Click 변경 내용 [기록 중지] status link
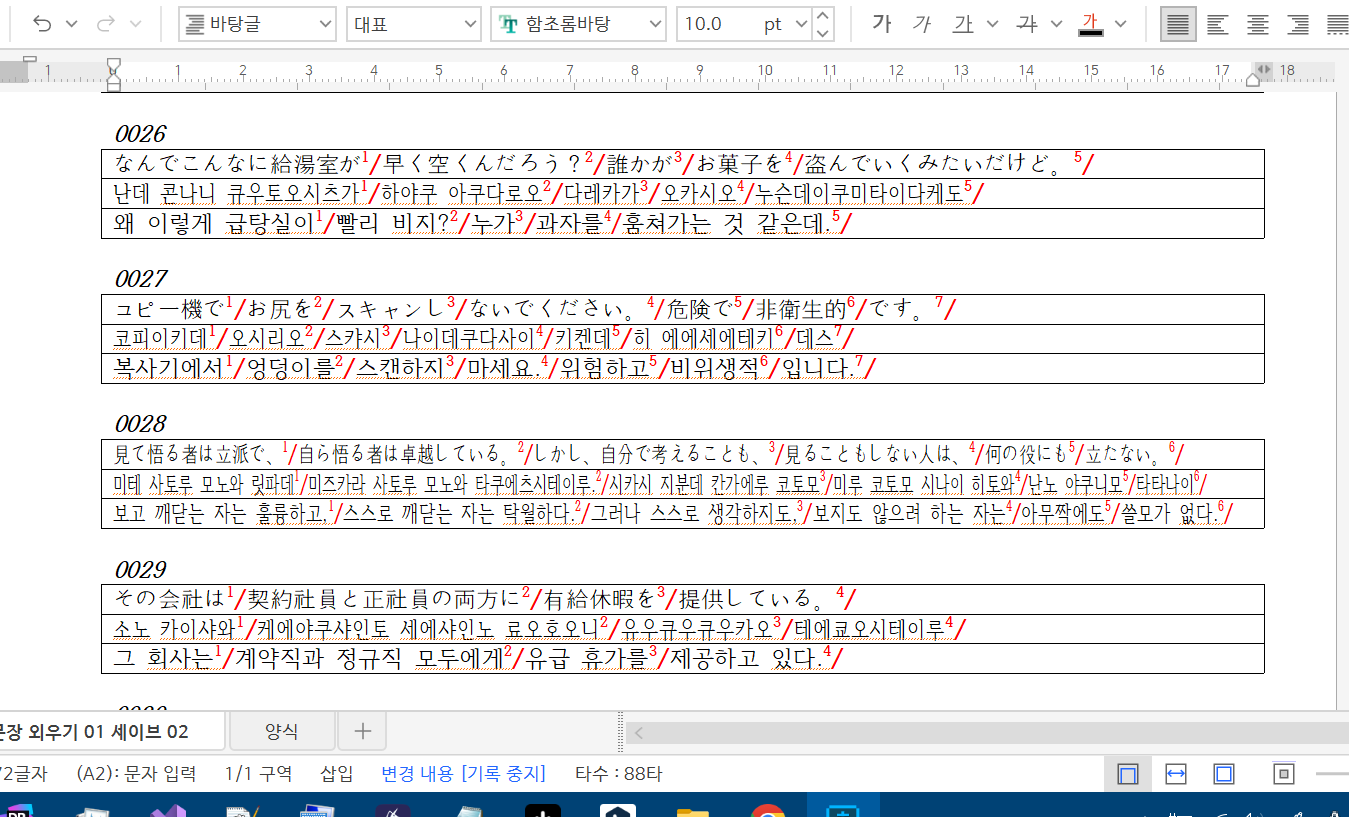 tap(463, 774)
